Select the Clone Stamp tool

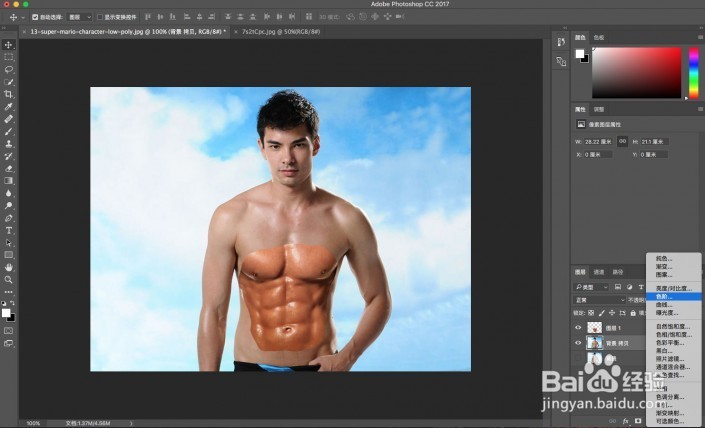(x=9, y=144)
